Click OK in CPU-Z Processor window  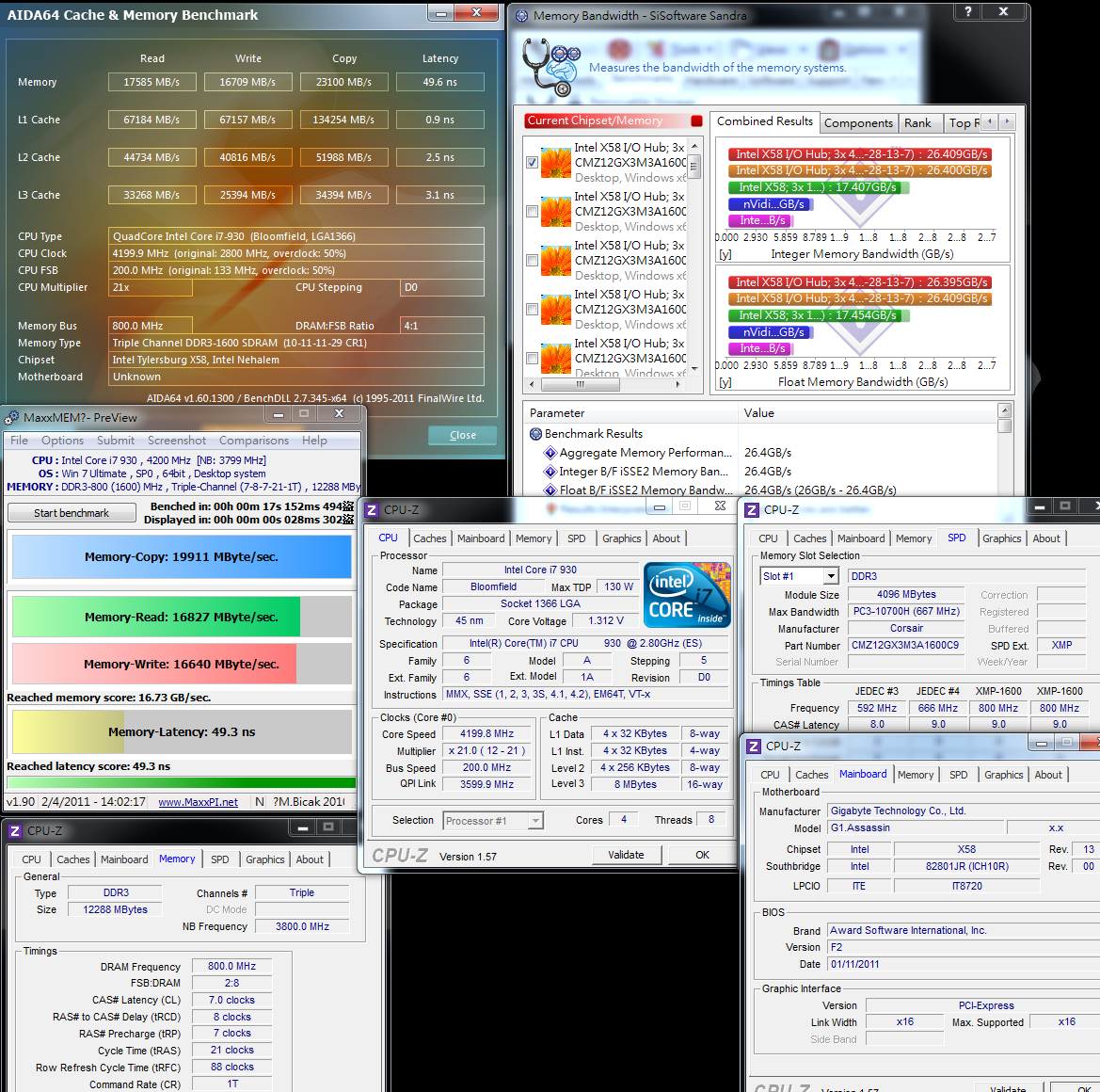702,855
